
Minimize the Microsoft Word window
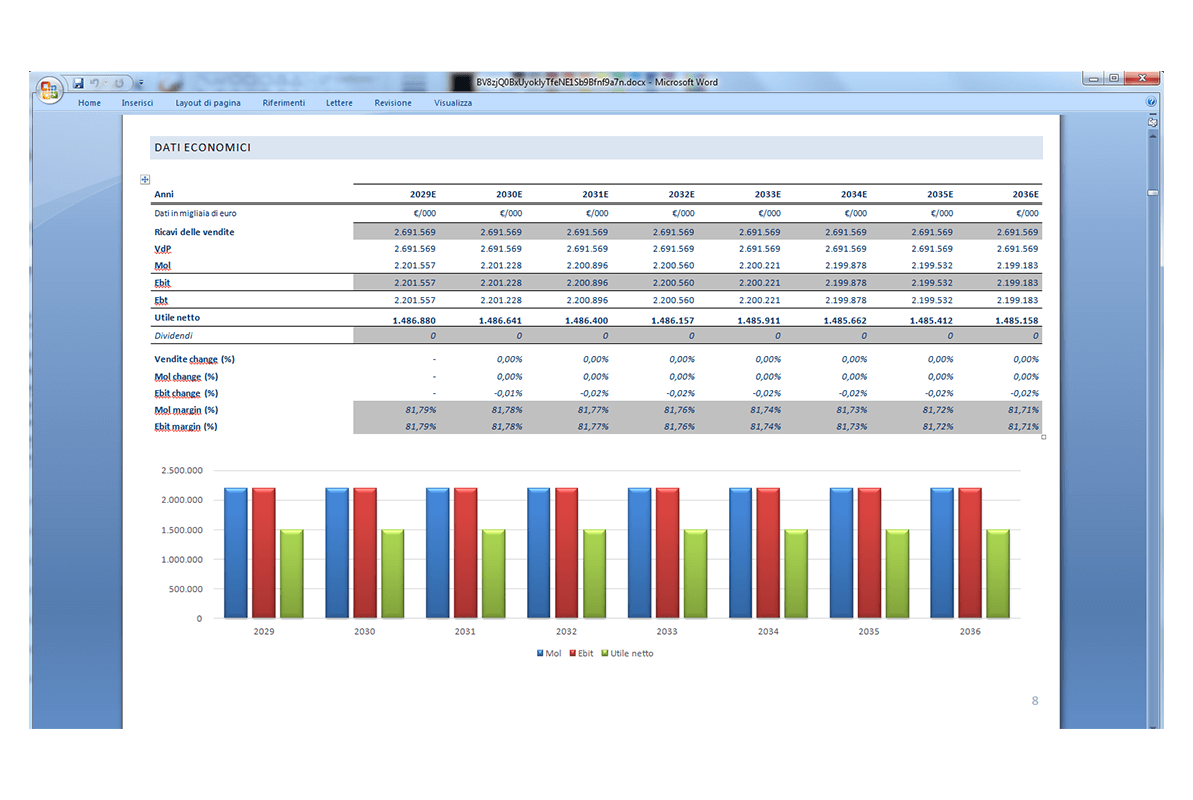[1093, 78]
